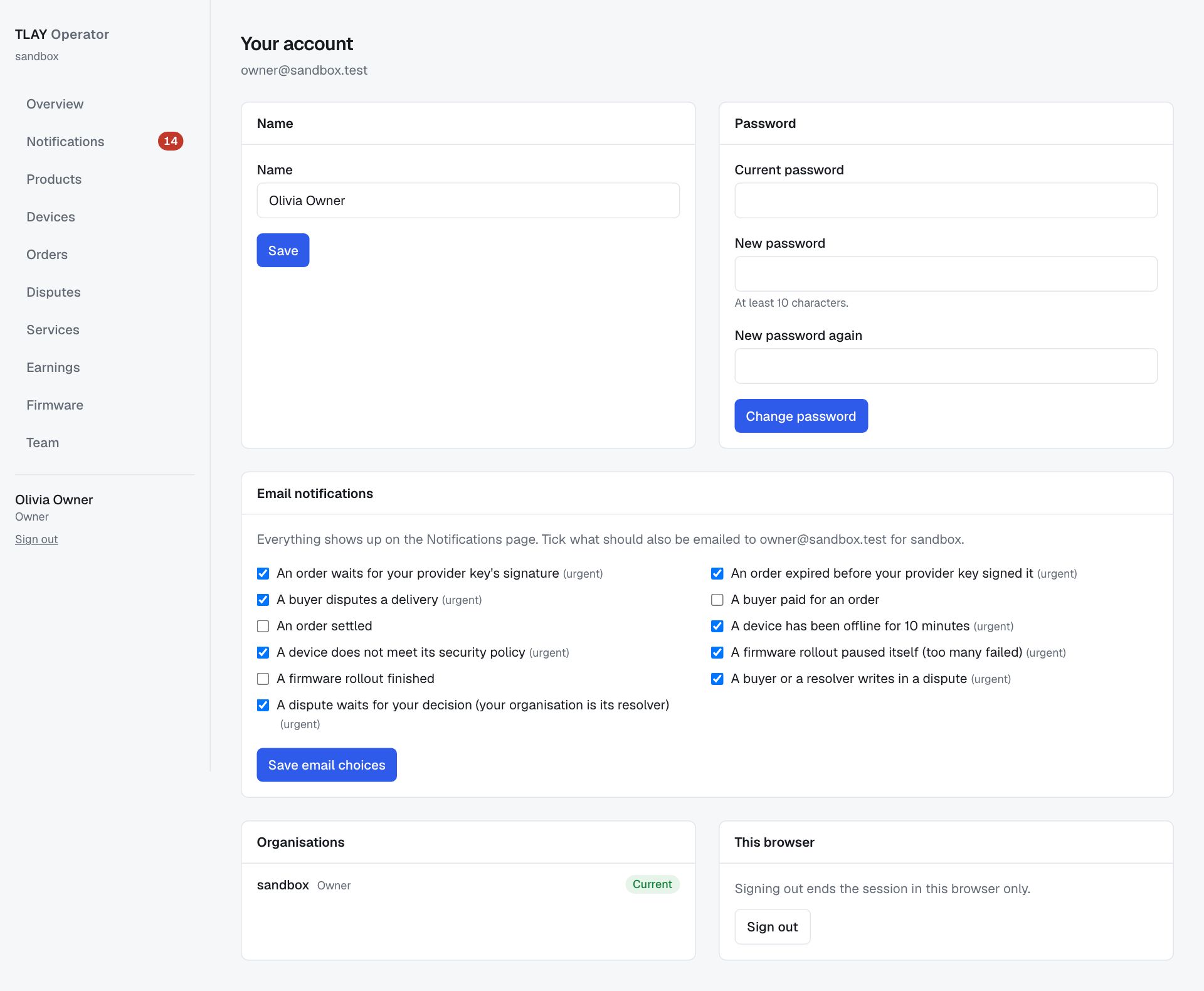The width and height of the screenshot is (1204, 991).
Task: Click the owner@sandbox.test email under heading
Action: click(304, 70)
